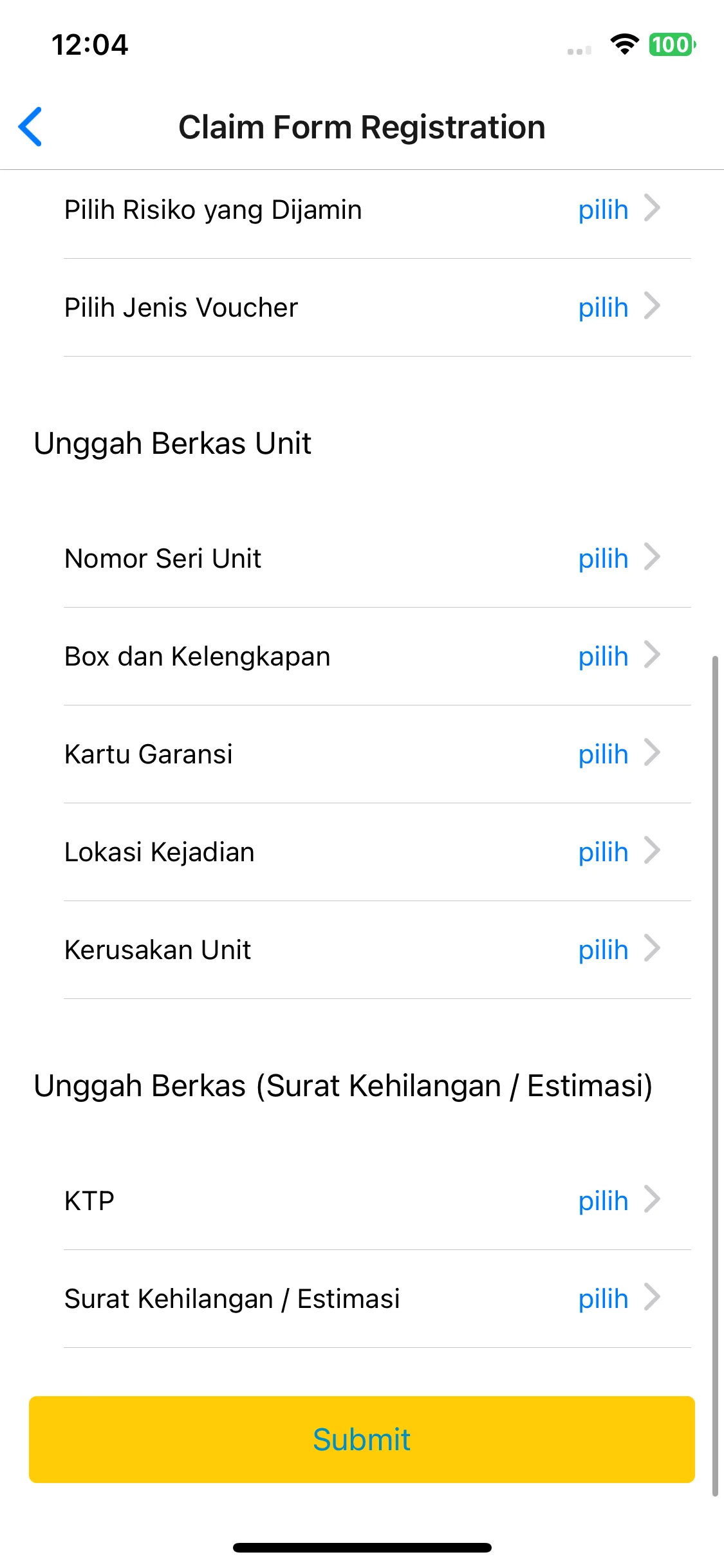Click chevron next to Nomor Seri Unit

[652, 557]
